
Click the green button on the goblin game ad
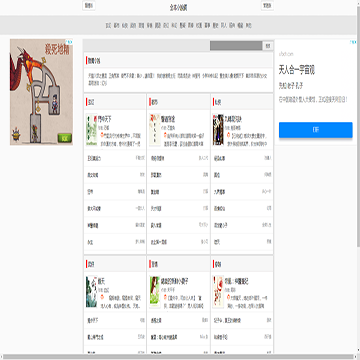(x=65, y=138)
